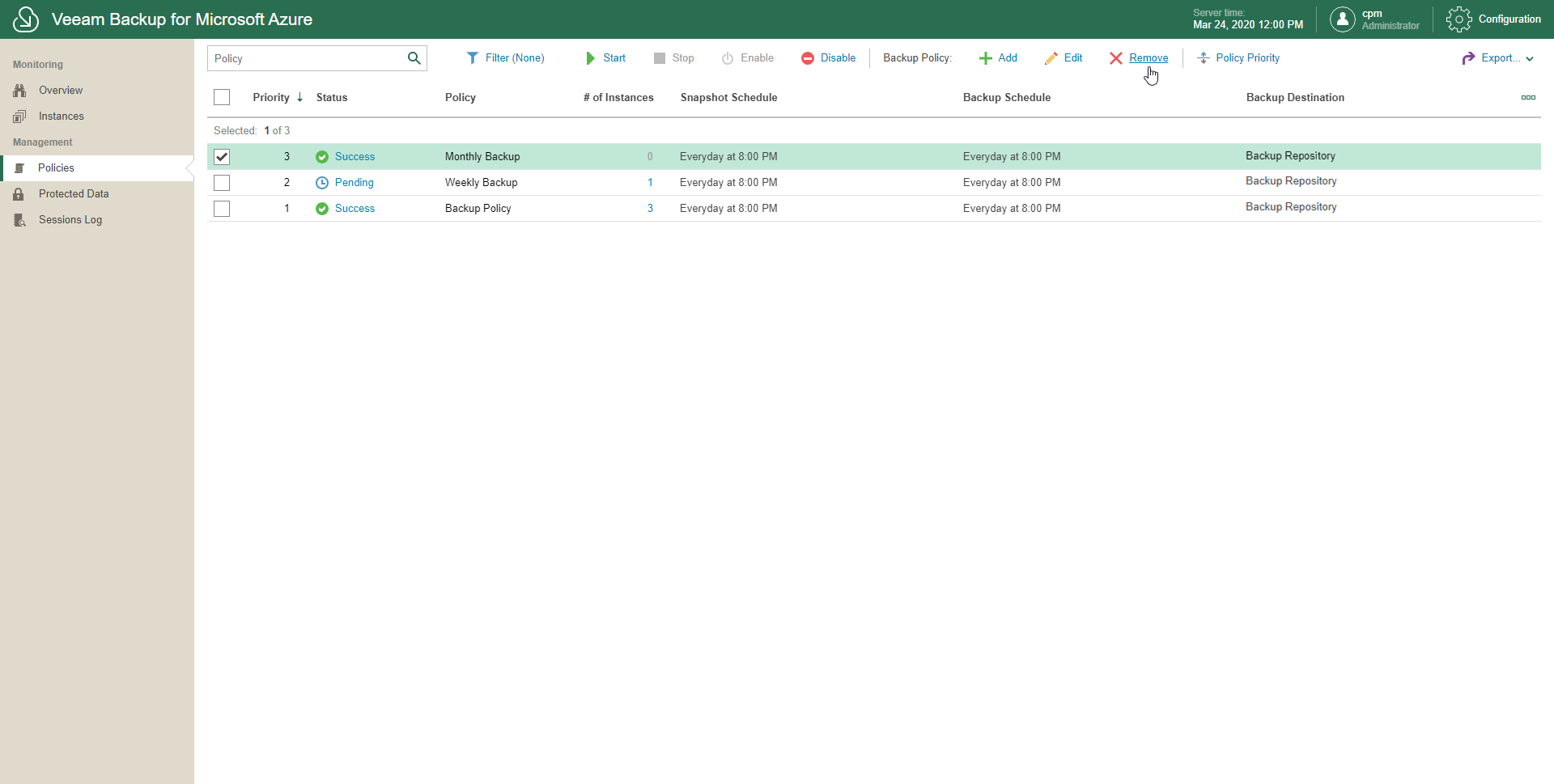Click the Disable button label
This screenshot has width=1554, height=784.
tap(838, 58)
